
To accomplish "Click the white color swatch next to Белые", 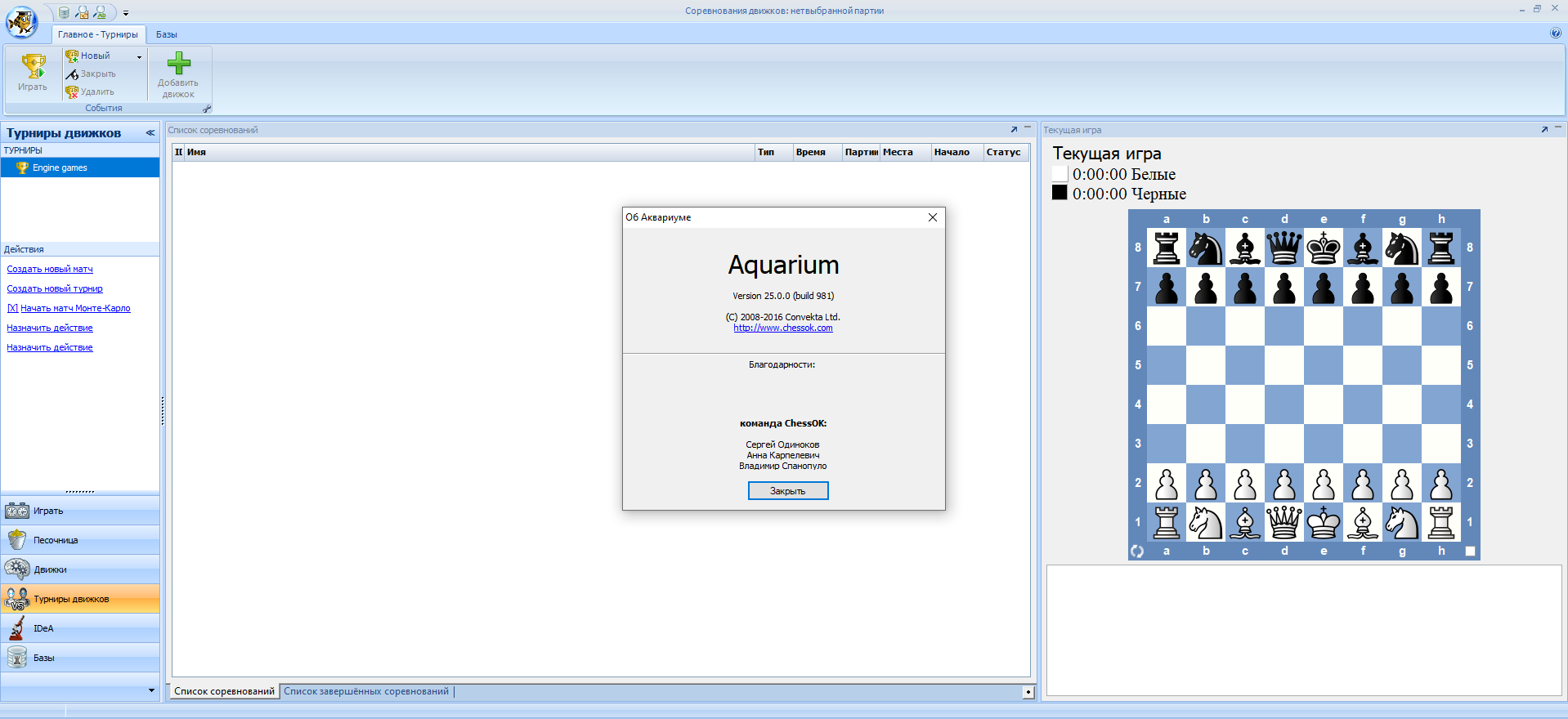I will (x=1060, y=173).
